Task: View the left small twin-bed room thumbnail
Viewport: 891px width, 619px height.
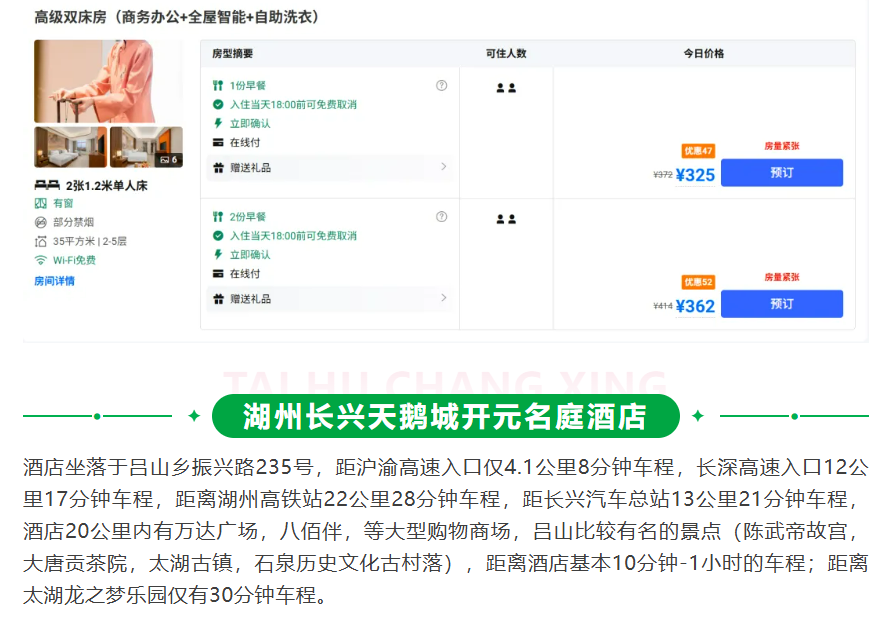Action: coord(70,147)
